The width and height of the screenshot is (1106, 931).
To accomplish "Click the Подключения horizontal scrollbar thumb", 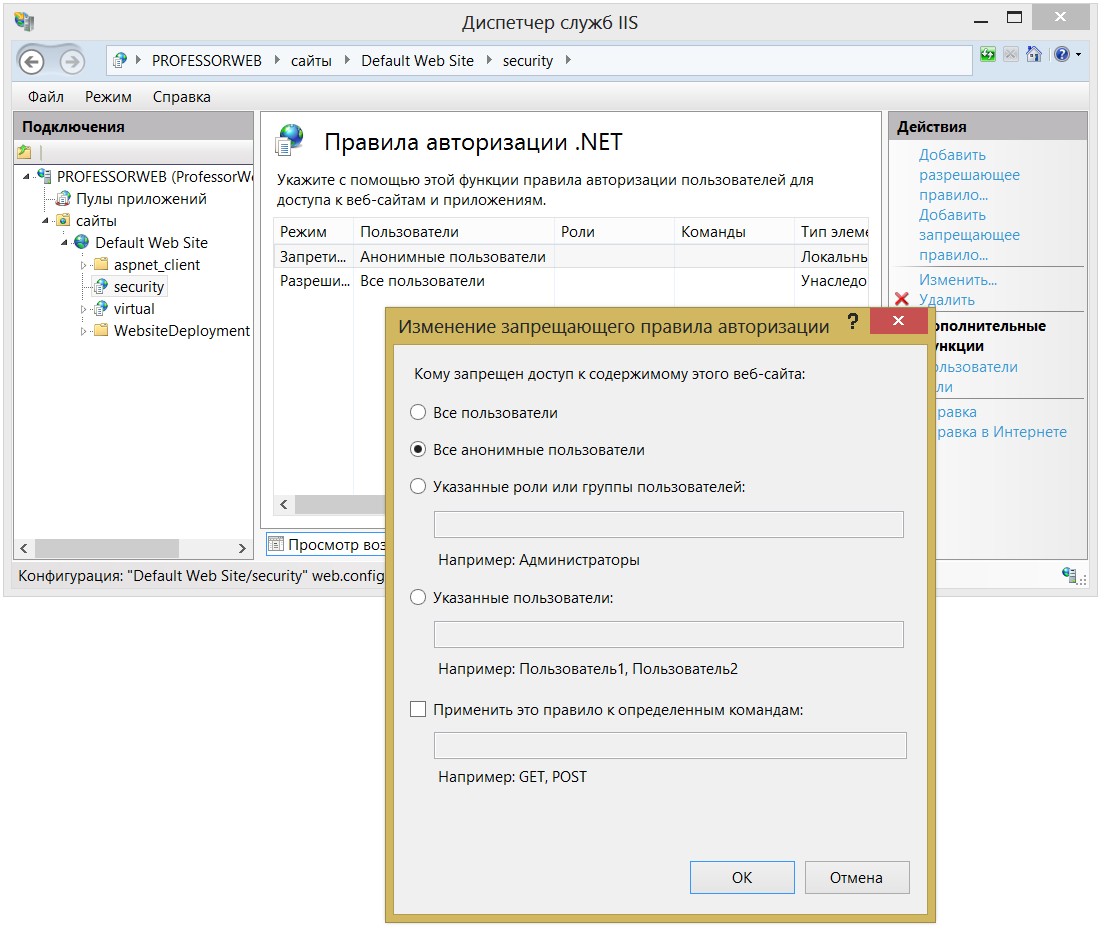I will point(107,548).
